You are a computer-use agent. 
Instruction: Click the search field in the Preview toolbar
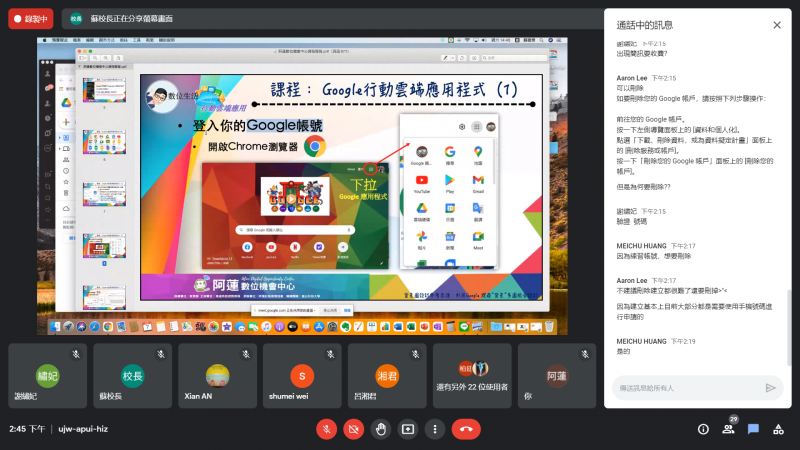[x=513, y=58]
